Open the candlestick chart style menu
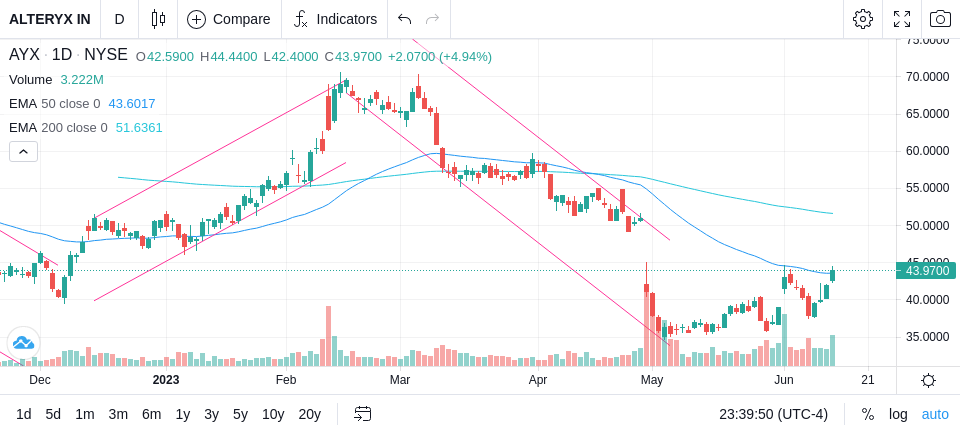Viewport: 960px width, 433px height. [x=159, y=19]
